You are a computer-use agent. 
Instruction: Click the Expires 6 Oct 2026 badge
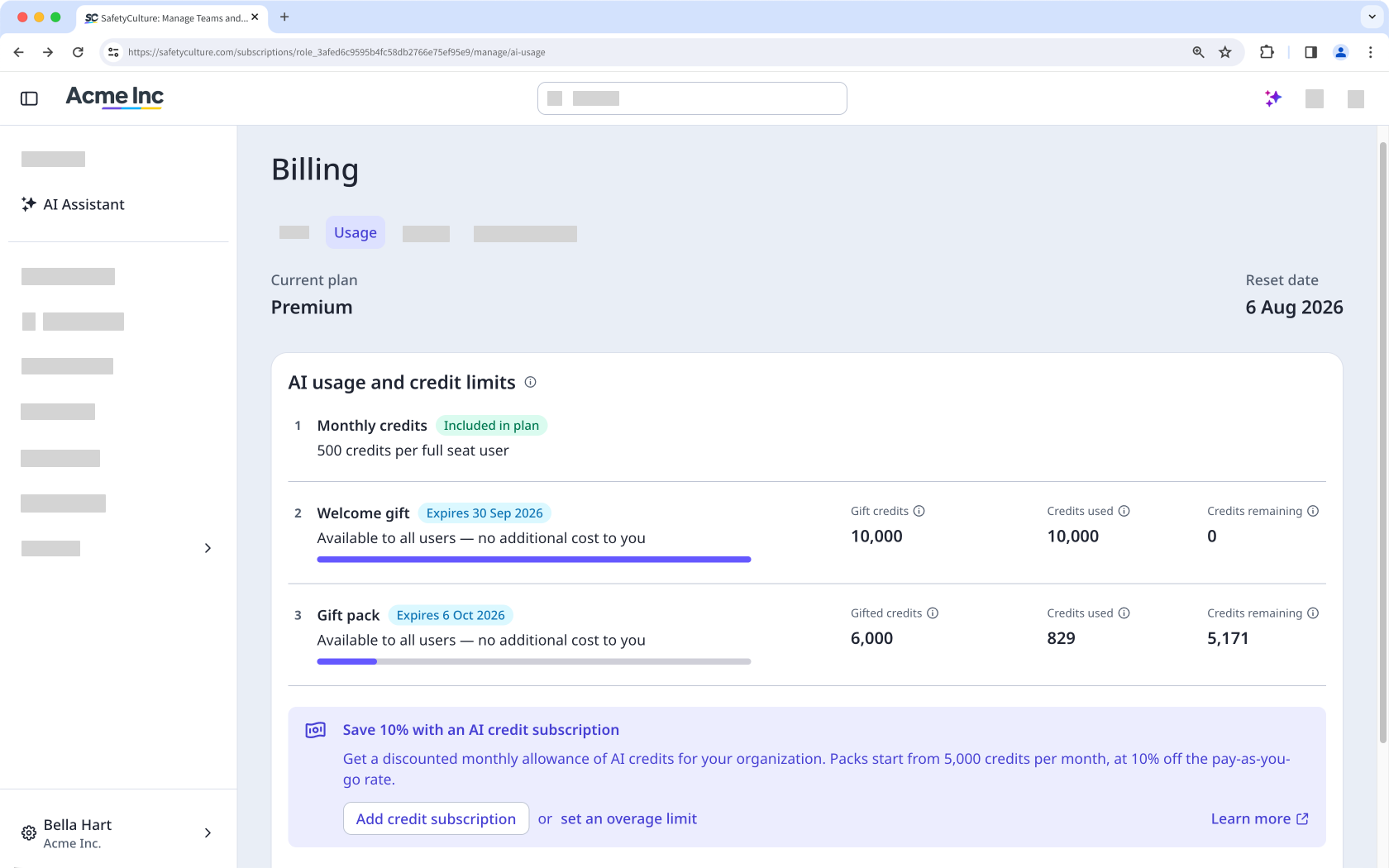click(451, 615)
